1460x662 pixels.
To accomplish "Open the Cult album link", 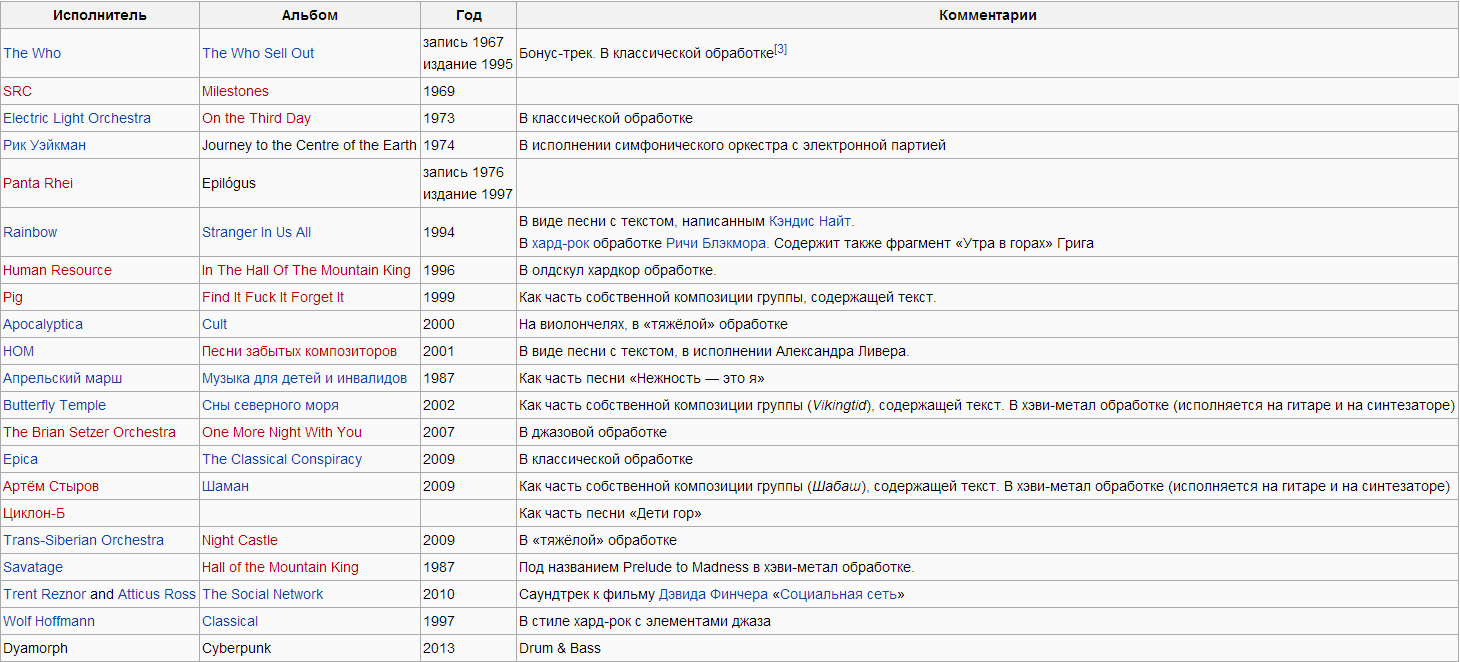I will coord(214,324).
